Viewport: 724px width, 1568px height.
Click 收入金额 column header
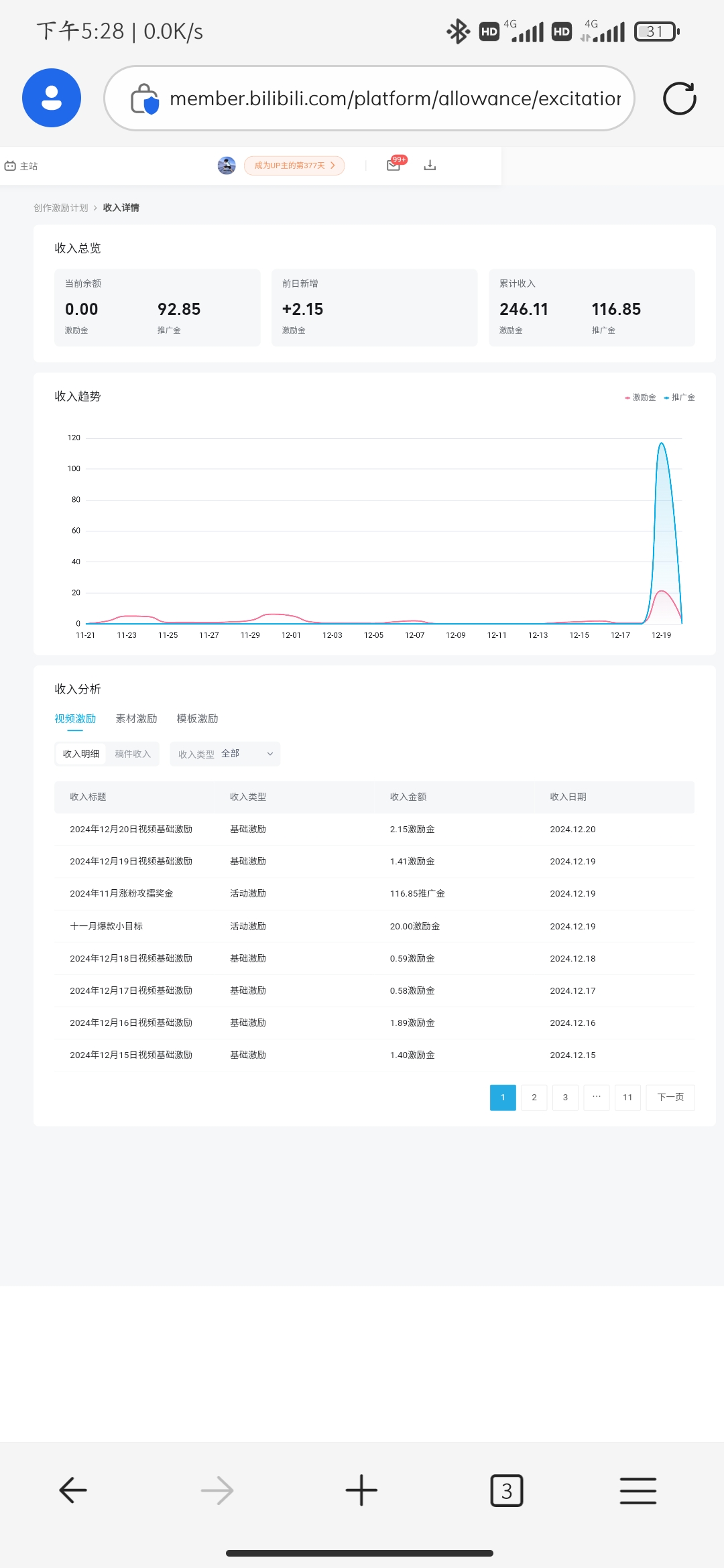(408, 797)
